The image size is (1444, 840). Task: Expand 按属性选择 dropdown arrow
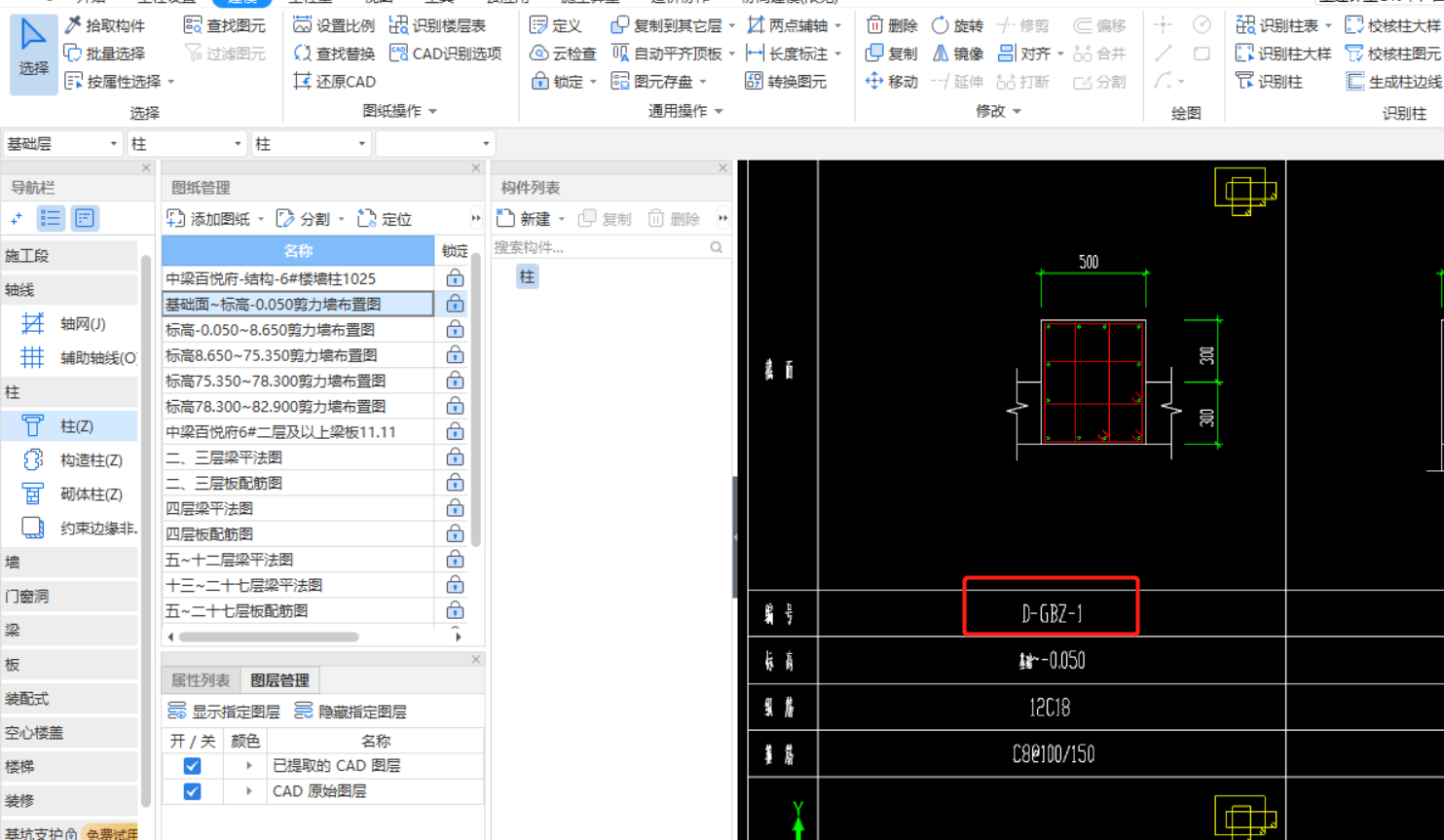tap(171, 82)
